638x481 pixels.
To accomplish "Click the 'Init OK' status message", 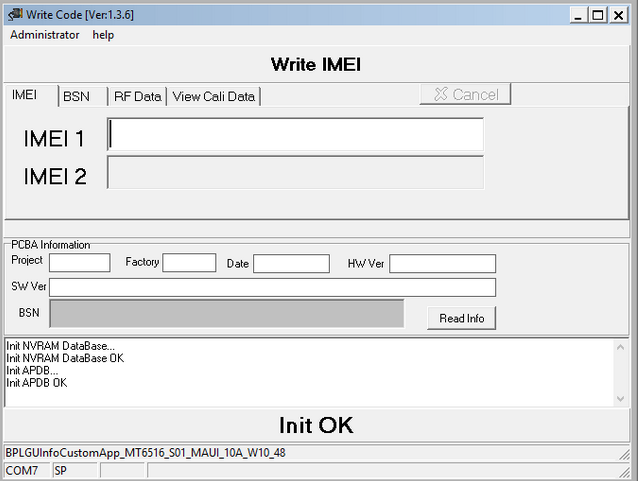I will click(x=316, y=425).
